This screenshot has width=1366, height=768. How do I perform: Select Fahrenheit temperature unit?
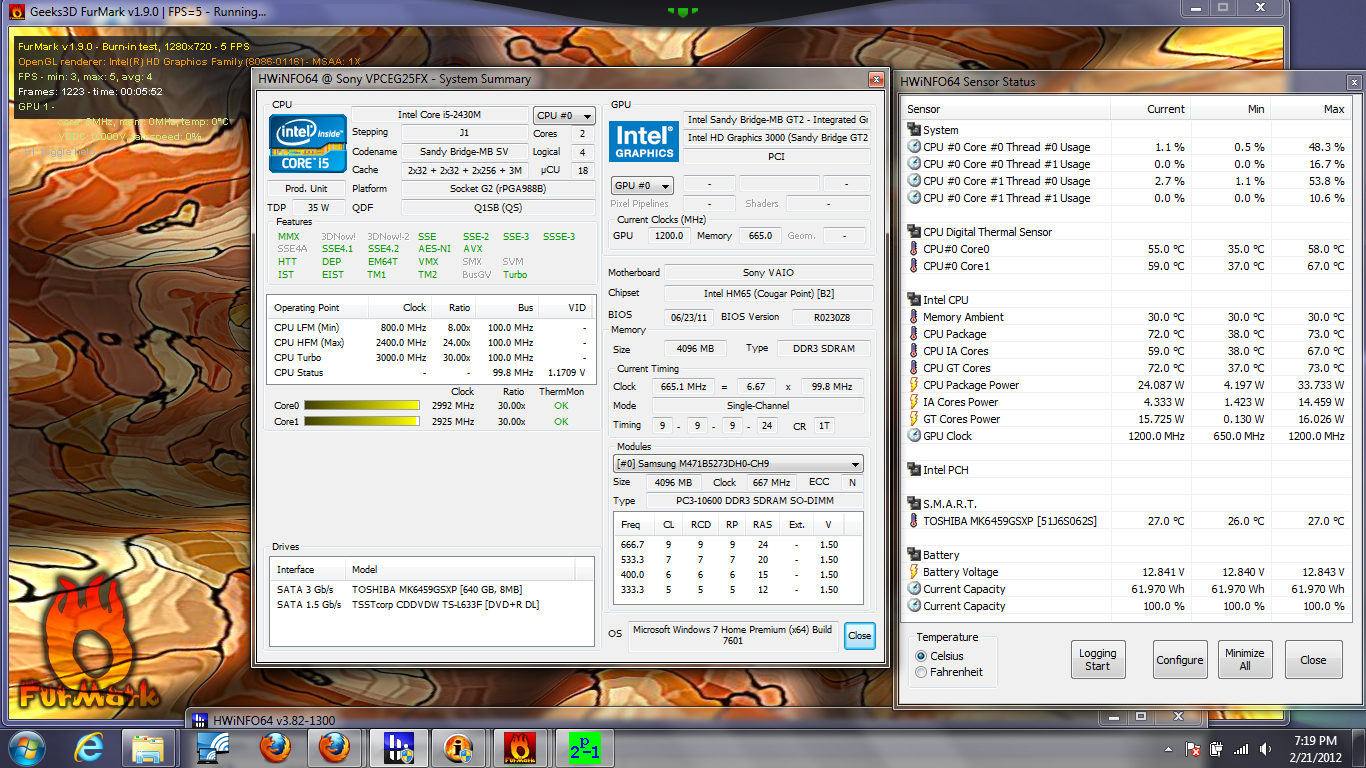pyautogui.click(x=921, y=672)
